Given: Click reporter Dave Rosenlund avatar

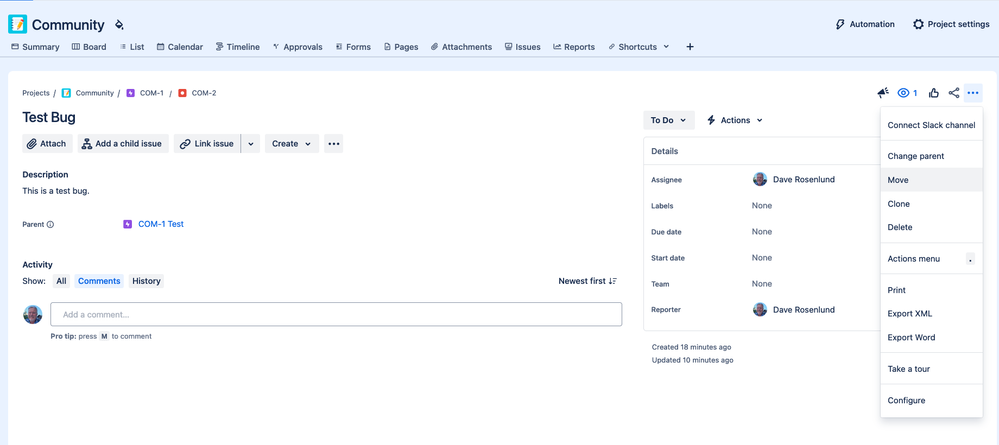Looking at the screenshot, I should tap(759, 309).
